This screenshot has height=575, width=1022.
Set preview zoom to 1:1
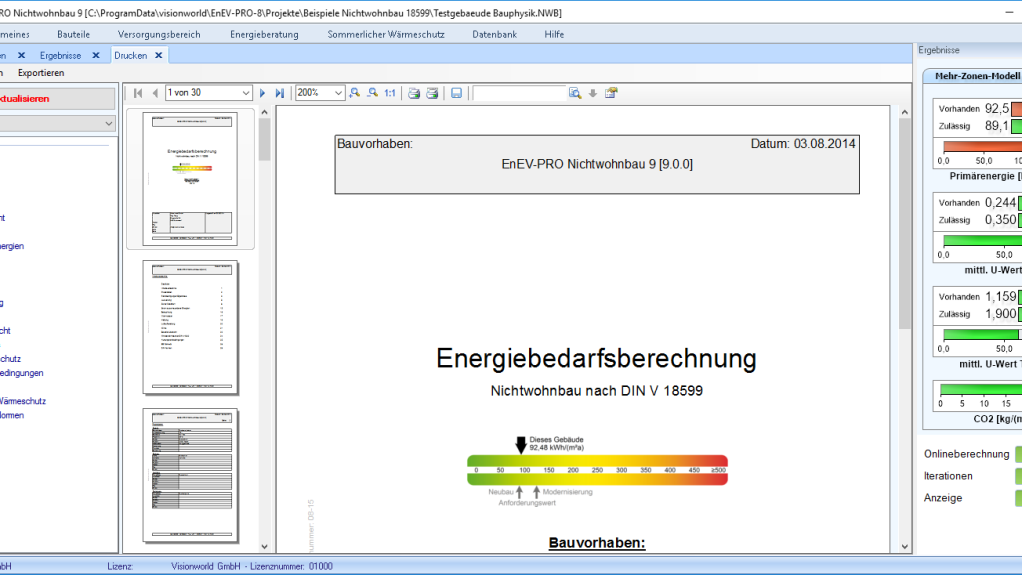[x=390, y=93]
